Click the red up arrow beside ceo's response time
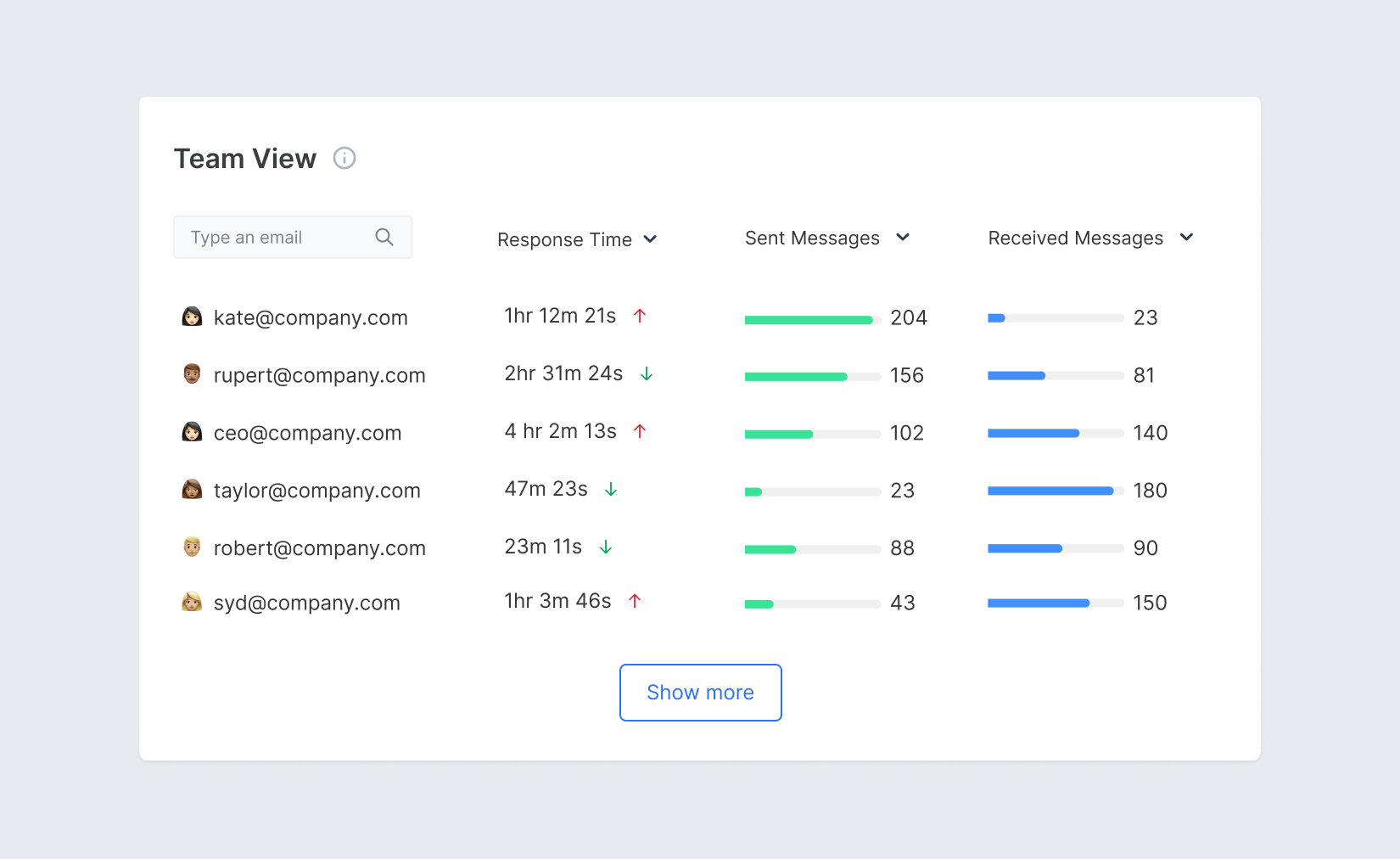 click(x=641, y=430)
